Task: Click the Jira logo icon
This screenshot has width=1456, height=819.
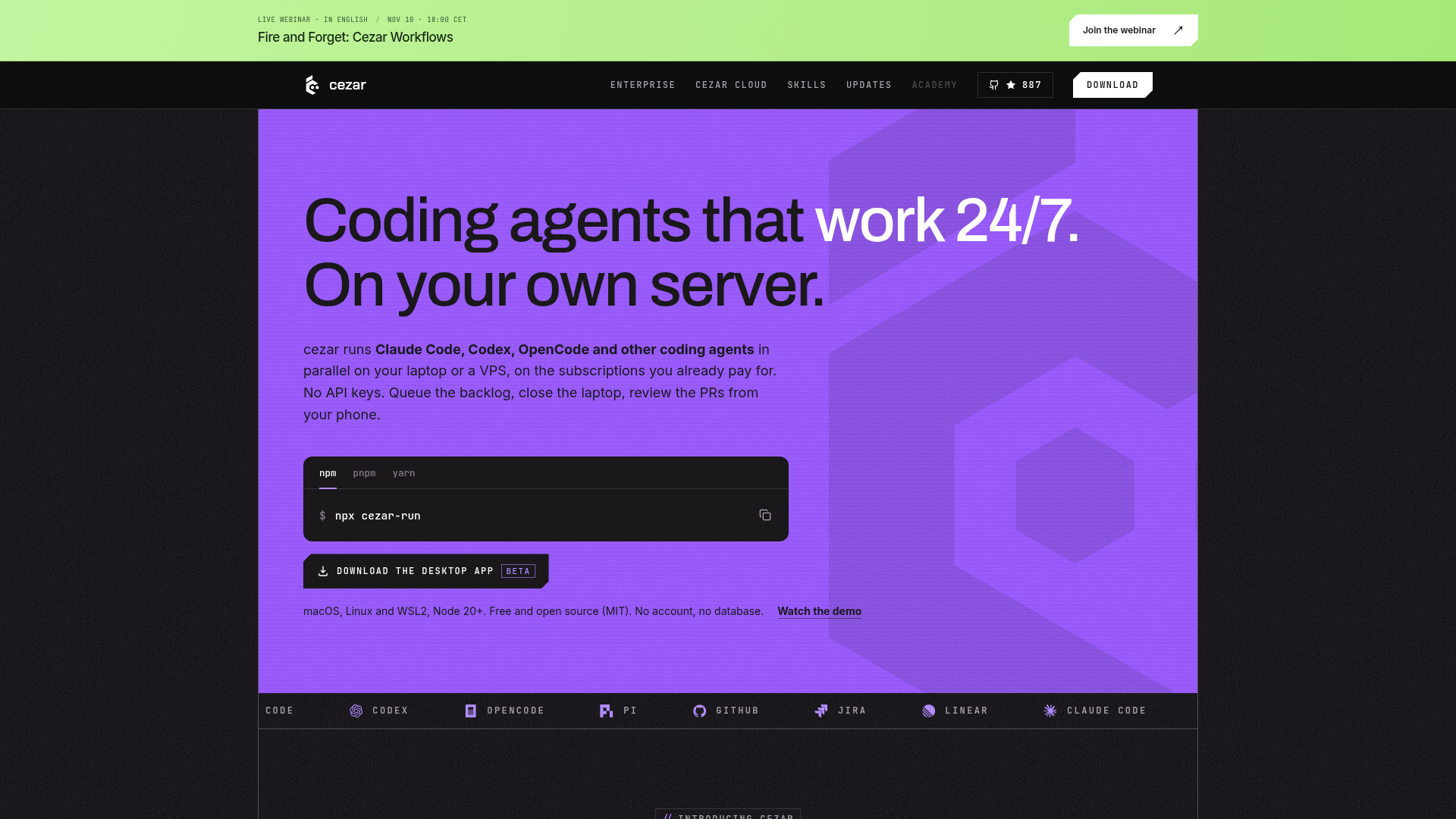Action: tap(821, 711)
